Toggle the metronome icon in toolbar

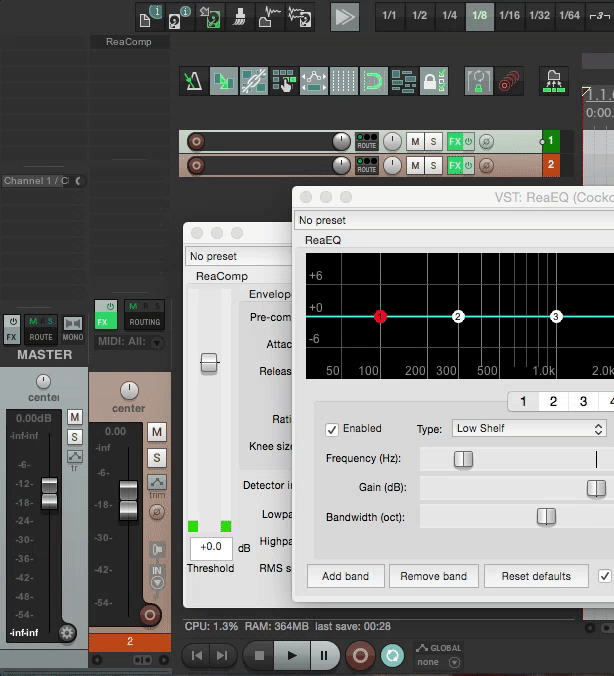193,81
